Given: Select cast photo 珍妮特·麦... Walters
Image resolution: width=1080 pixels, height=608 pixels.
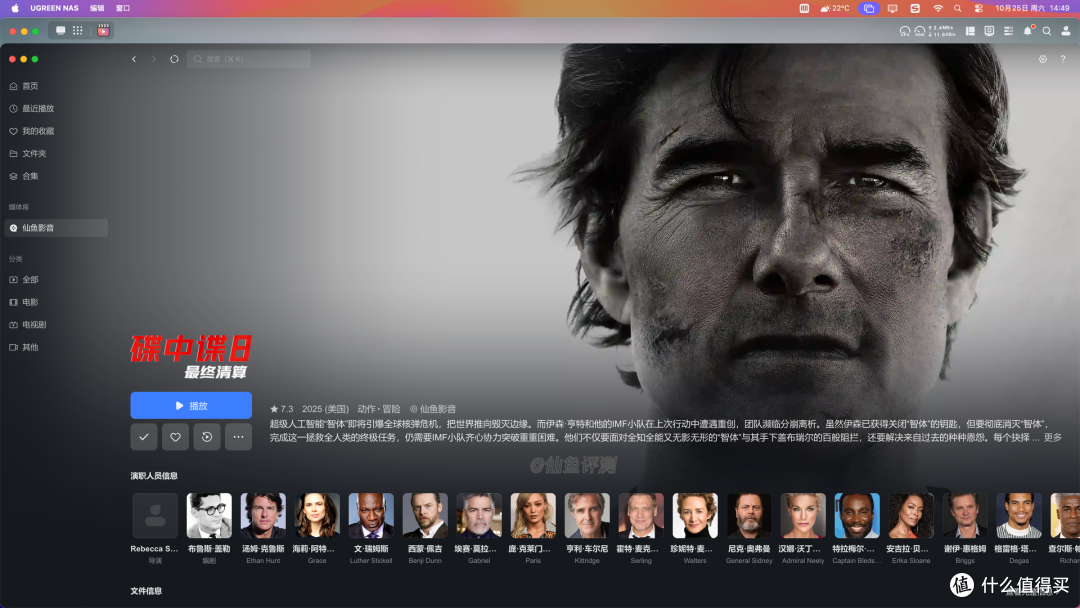Looking at the screenshot, I should [x=695, y=515].
